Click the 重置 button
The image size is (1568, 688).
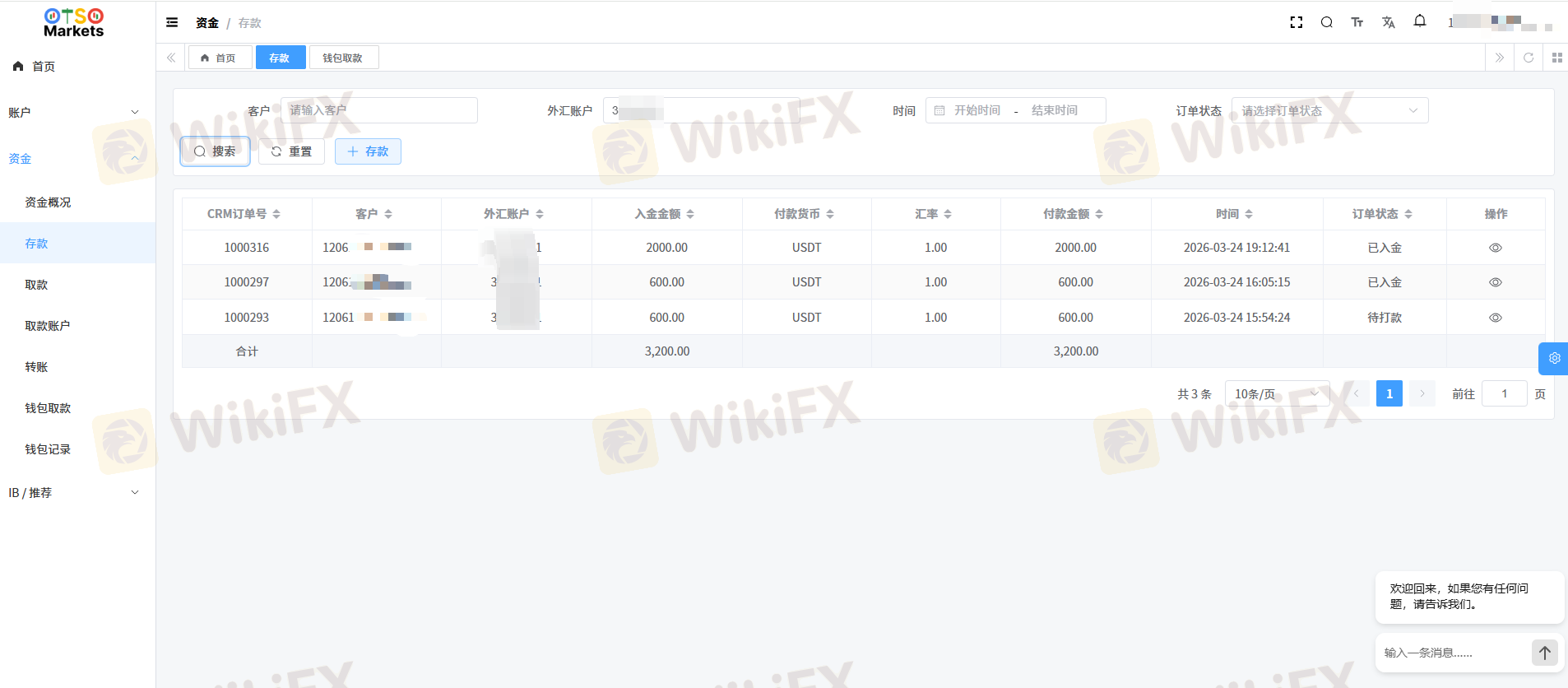pos(291,151)
